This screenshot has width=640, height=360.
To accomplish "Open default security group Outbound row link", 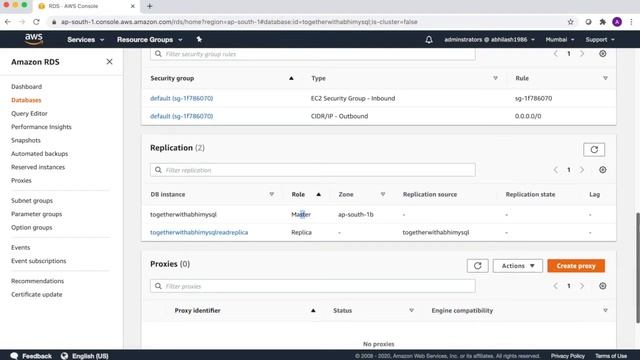I will click(x=181, y=116).
